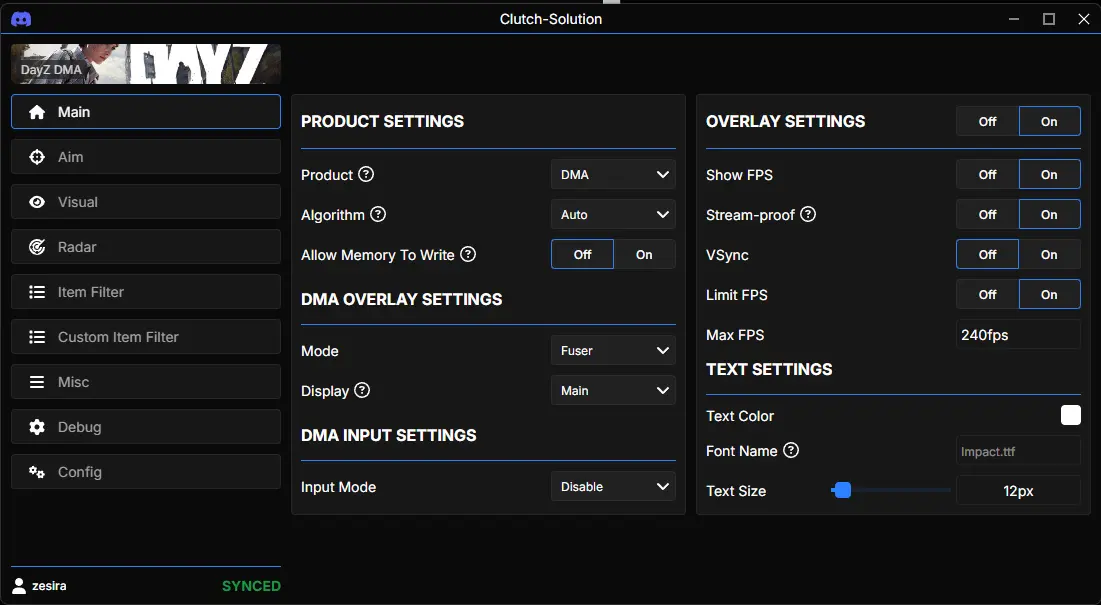Click the Algorithm help question mark

point(378,214)
